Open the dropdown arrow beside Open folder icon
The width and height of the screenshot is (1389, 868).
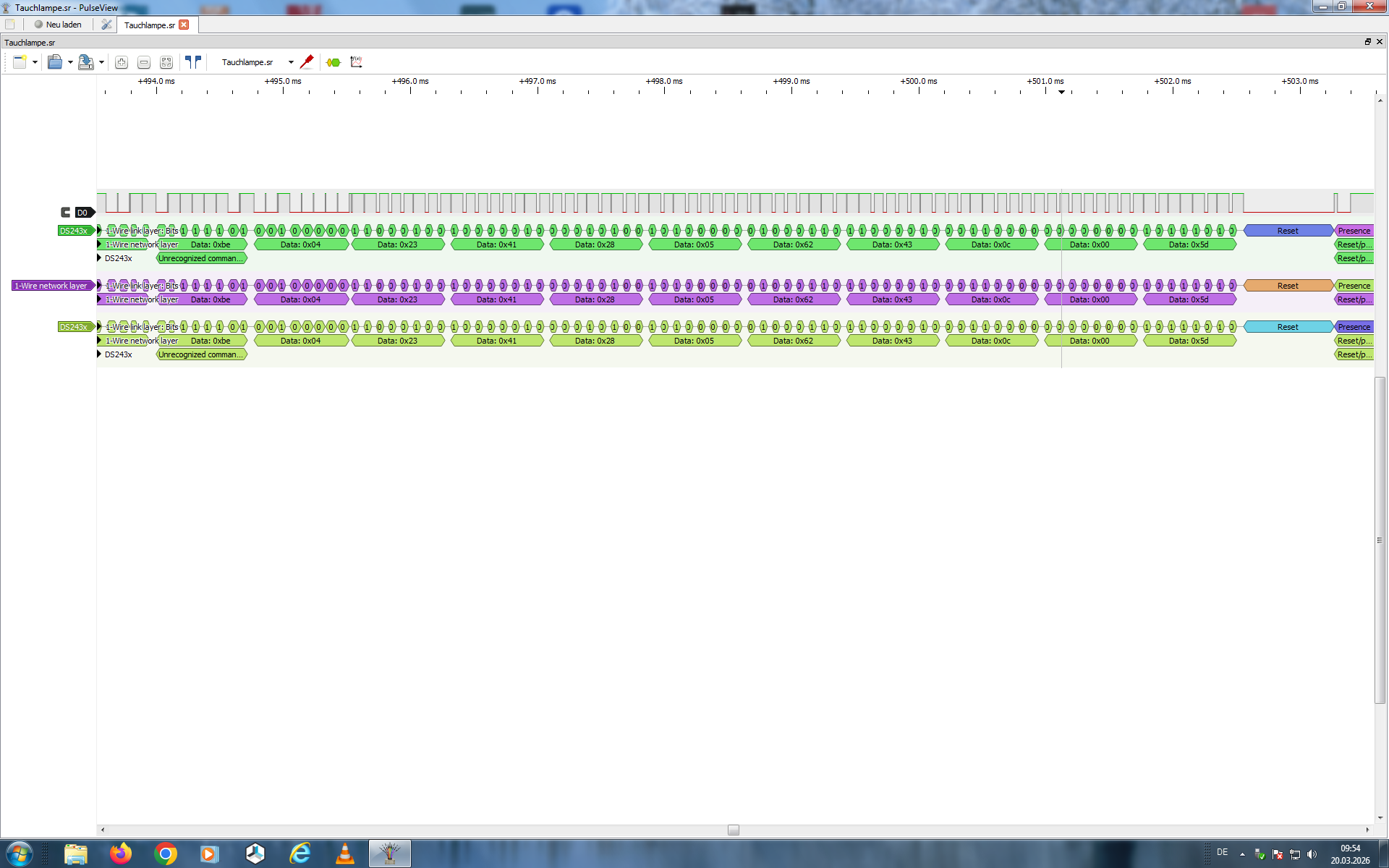[70, 62]
